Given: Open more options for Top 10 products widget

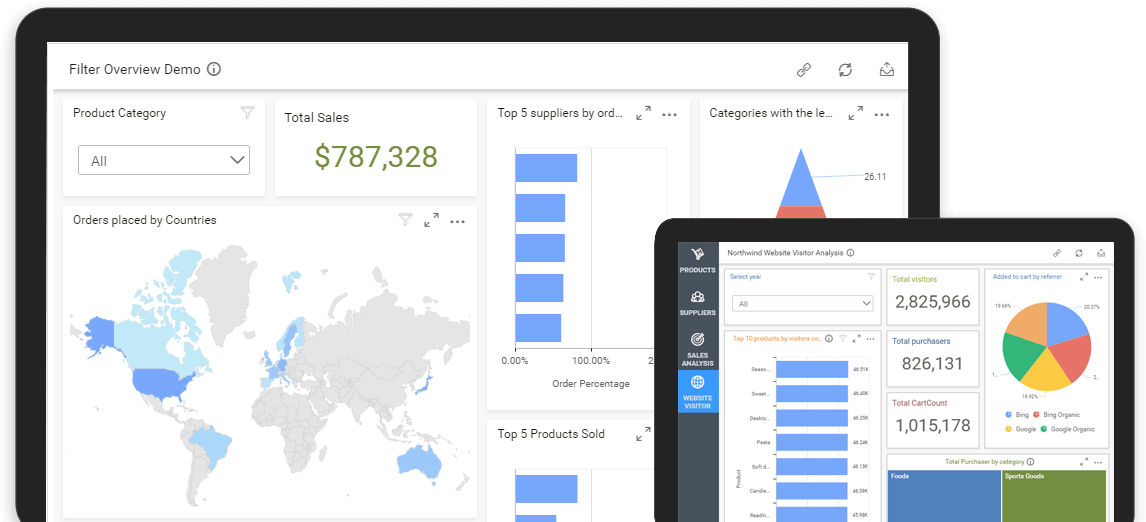Looking at the screenshot, I should point(870,338).
